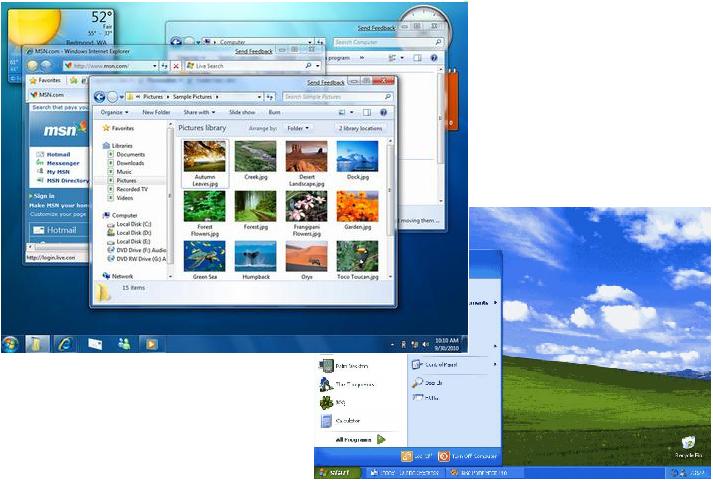Screen dimensions: 713x481
Task: Select Local Disk (C:) in the navigation pane
Action: click(133, 224)
